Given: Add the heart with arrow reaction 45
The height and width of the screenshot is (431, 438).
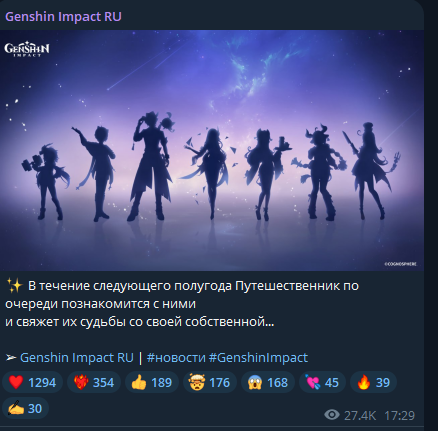Looking at the screenshot, I should (322, 382).
